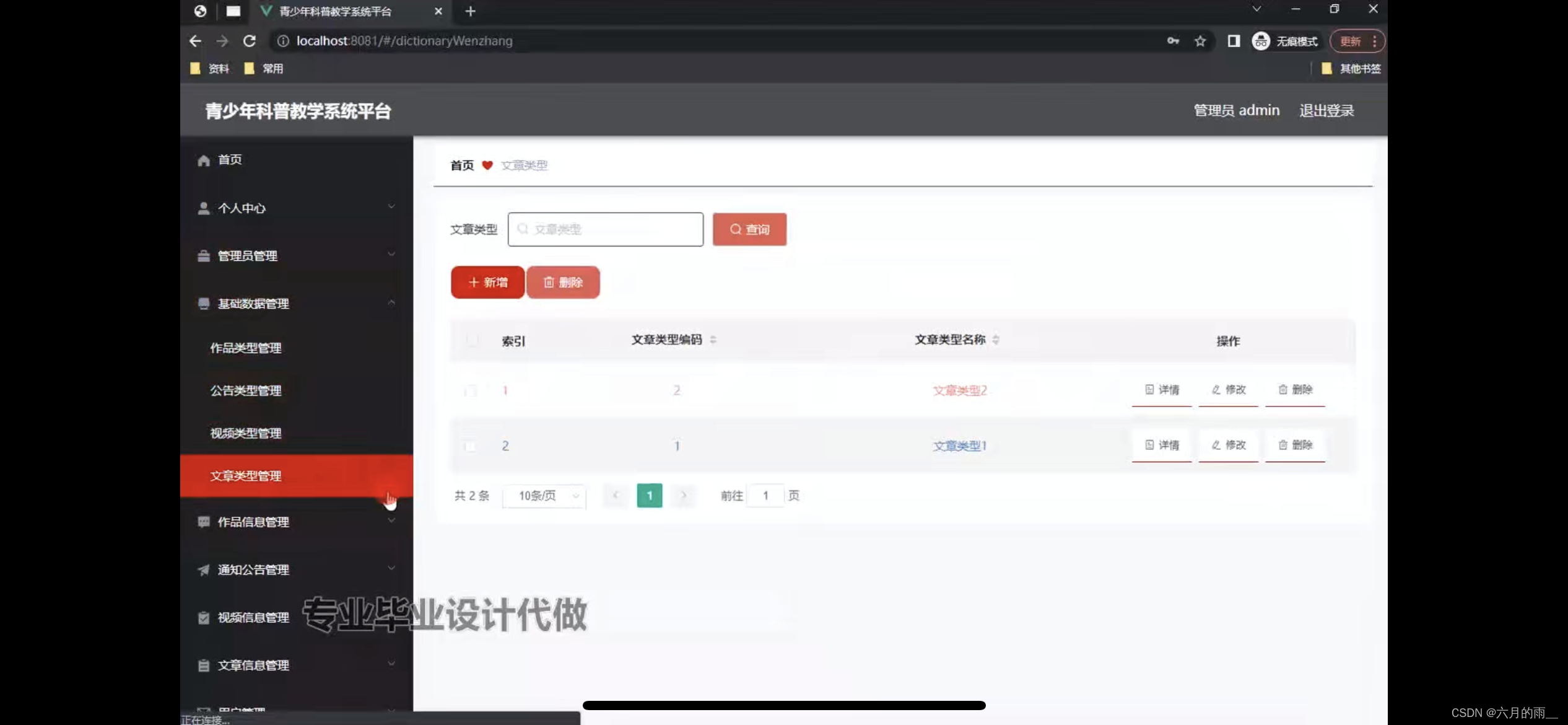The height and width of the screenshot is (725, 1568).
Task: Click the 前往 page number input
Action: click(765, 496)
